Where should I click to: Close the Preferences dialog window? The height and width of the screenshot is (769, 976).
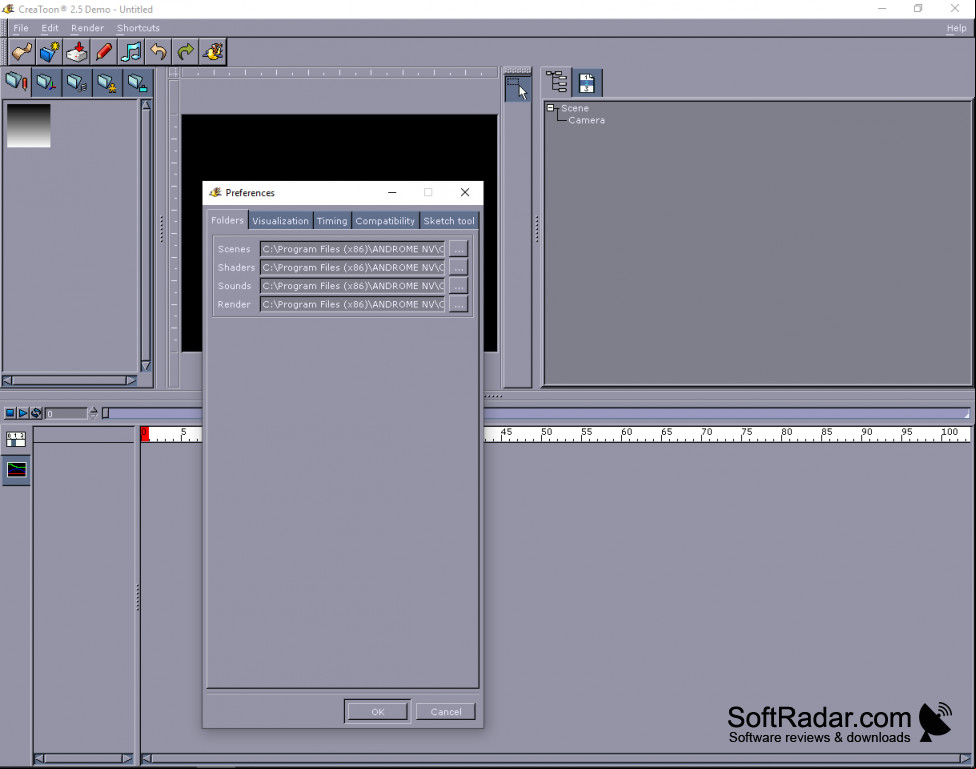pos(465,192)
